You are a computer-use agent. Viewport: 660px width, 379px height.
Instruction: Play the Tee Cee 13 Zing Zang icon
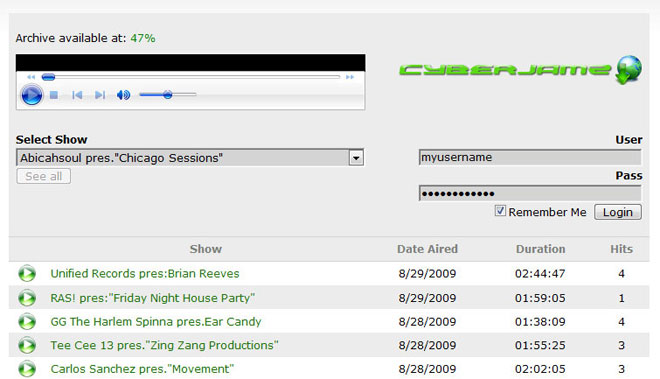coord(27,345)
